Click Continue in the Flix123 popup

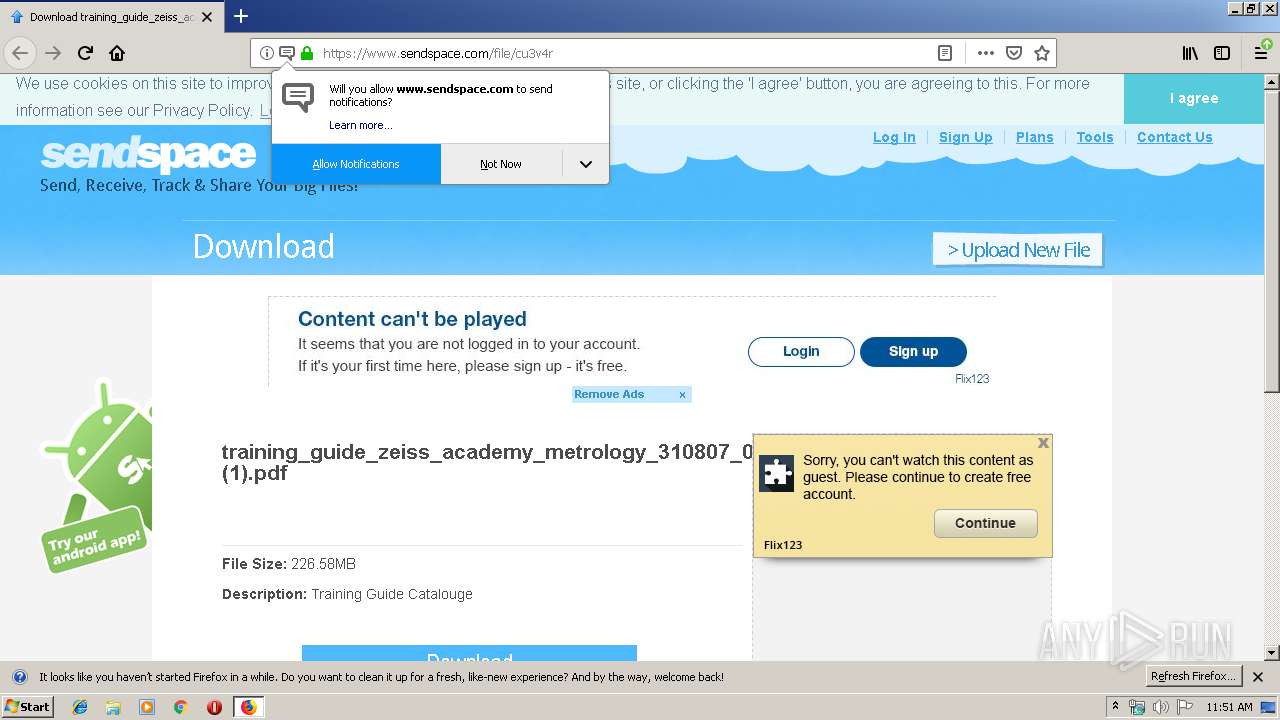[985, 523]
